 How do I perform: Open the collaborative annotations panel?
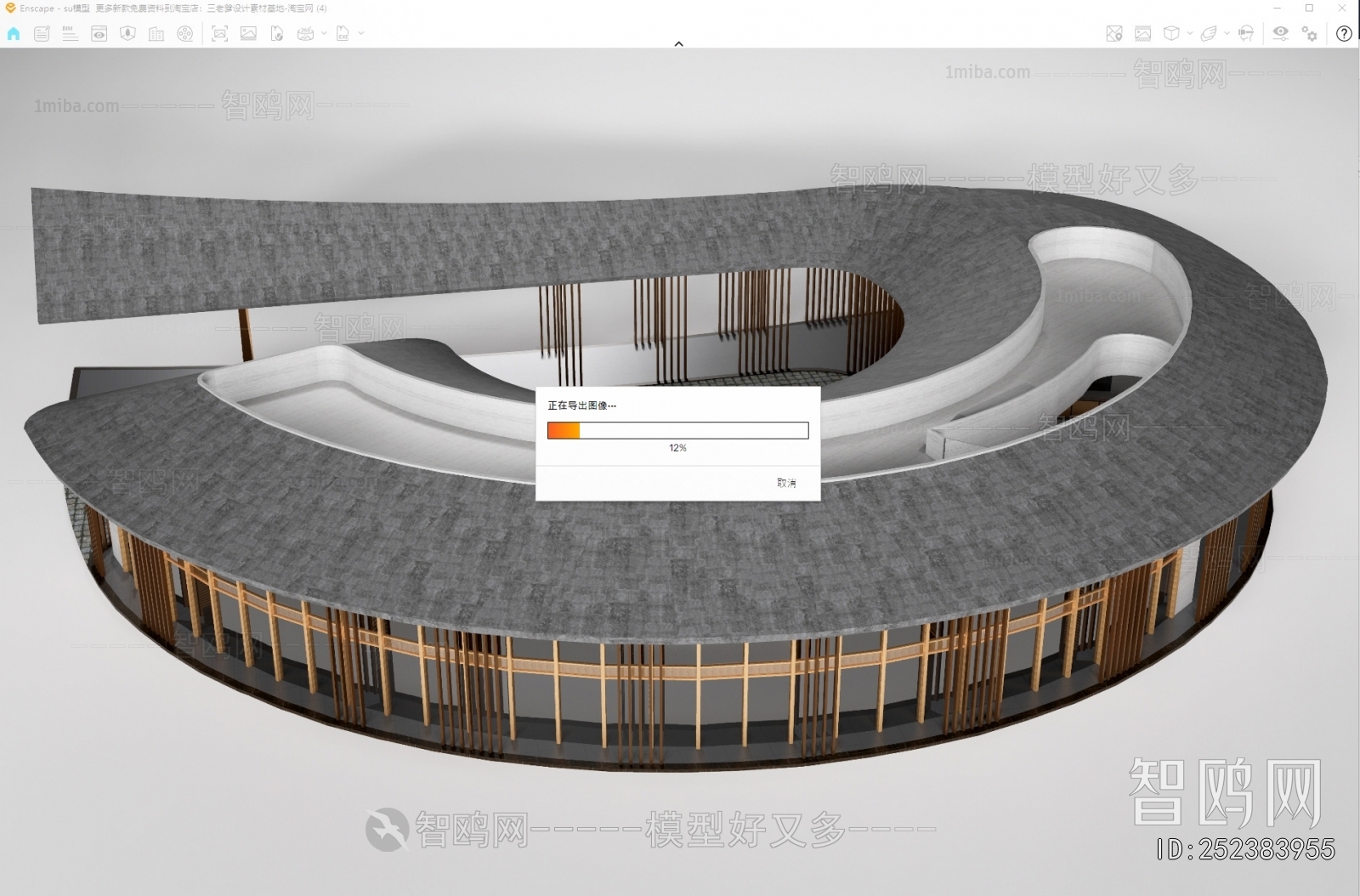42,34
